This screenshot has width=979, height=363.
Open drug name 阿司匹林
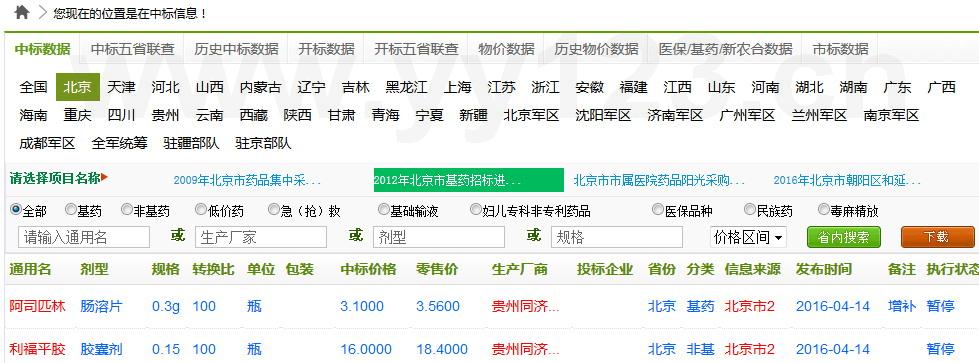tap(37, 307)
